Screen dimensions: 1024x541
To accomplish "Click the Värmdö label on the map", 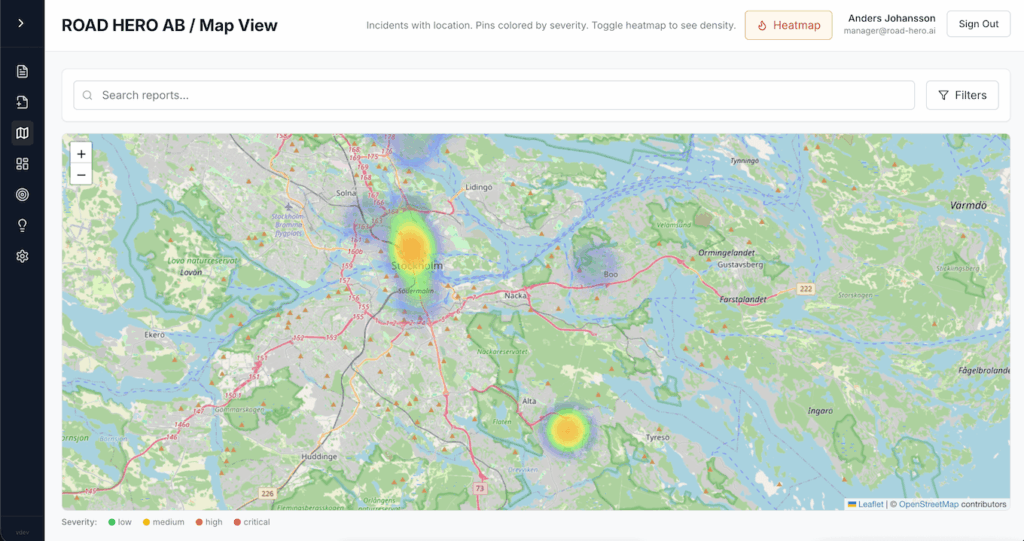I will 968,205.
